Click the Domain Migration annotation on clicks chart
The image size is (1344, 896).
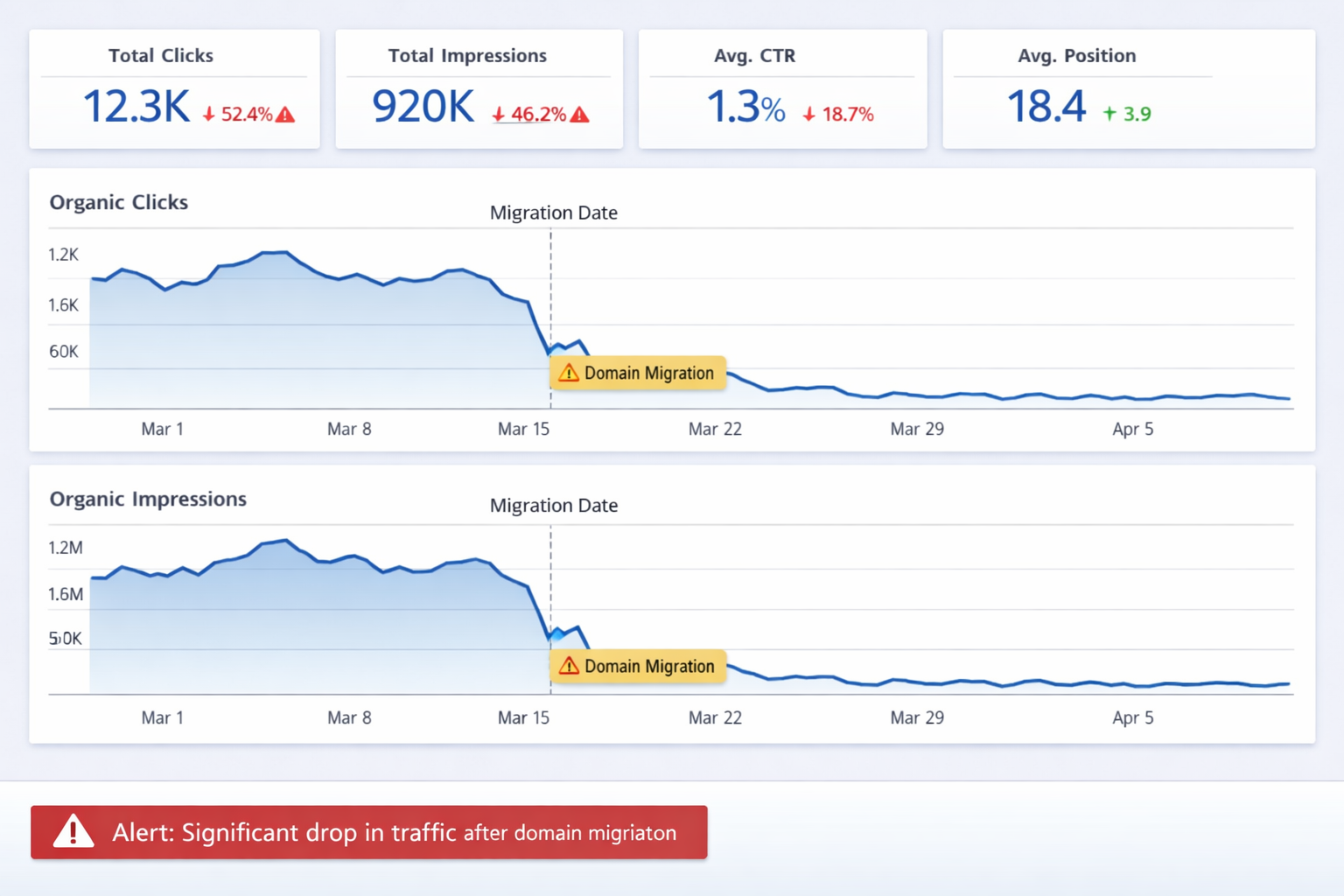pyautogui.click(x=638, y=373)
